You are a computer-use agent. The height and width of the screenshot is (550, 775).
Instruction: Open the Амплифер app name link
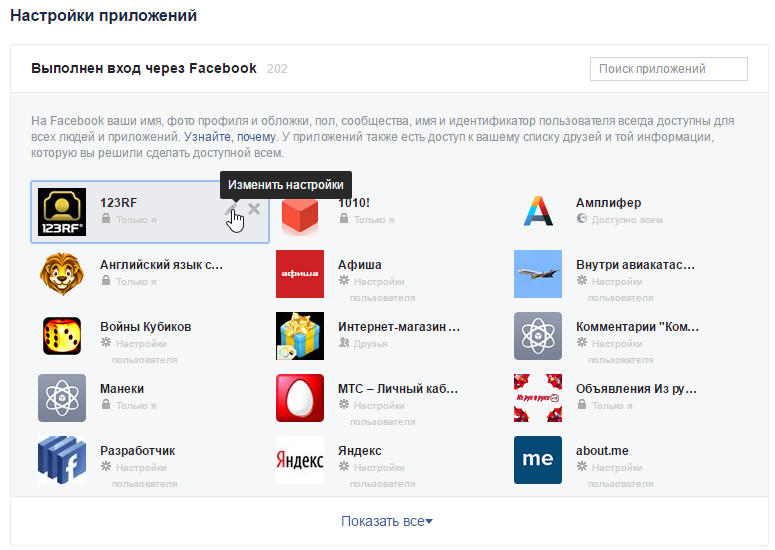click(x=608, y=203)
